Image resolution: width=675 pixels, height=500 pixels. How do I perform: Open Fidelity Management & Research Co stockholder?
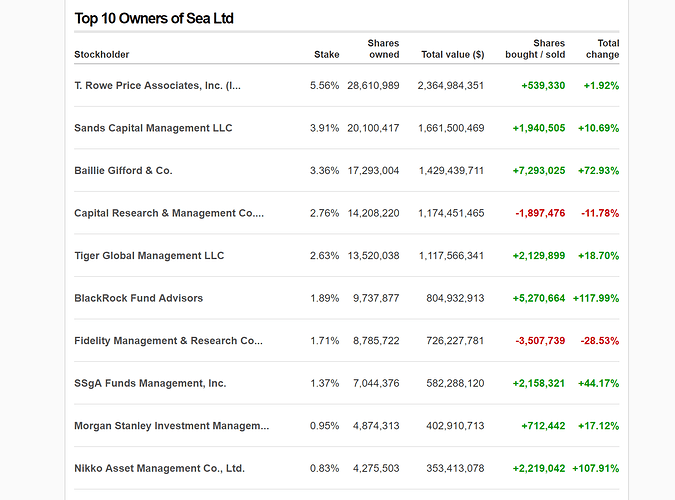[168, 341]
